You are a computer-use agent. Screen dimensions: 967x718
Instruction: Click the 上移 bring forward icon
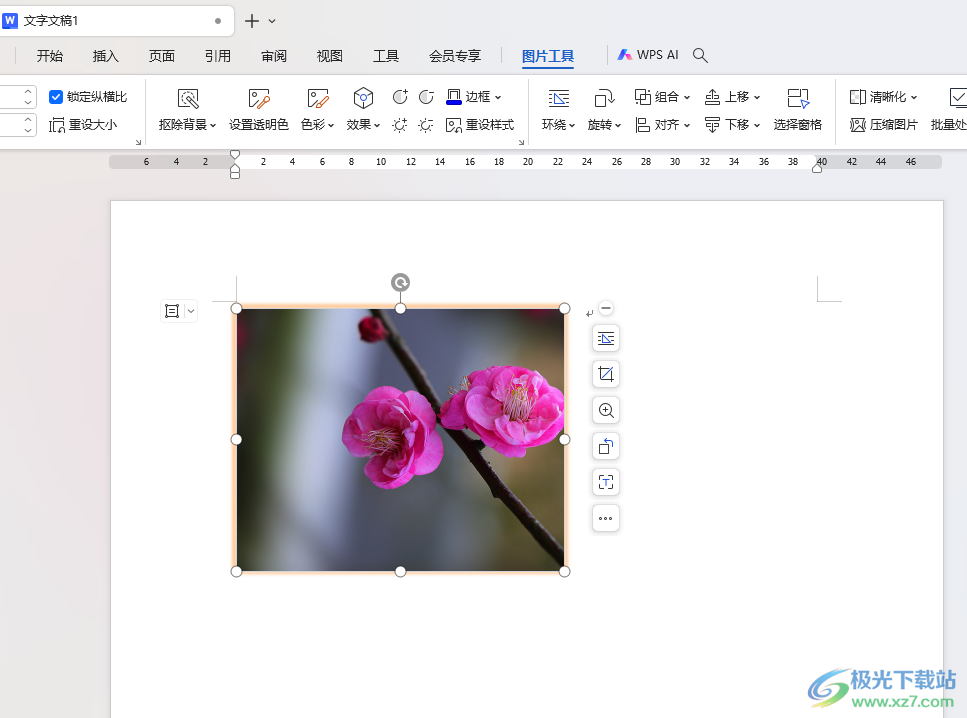(712, 97)
